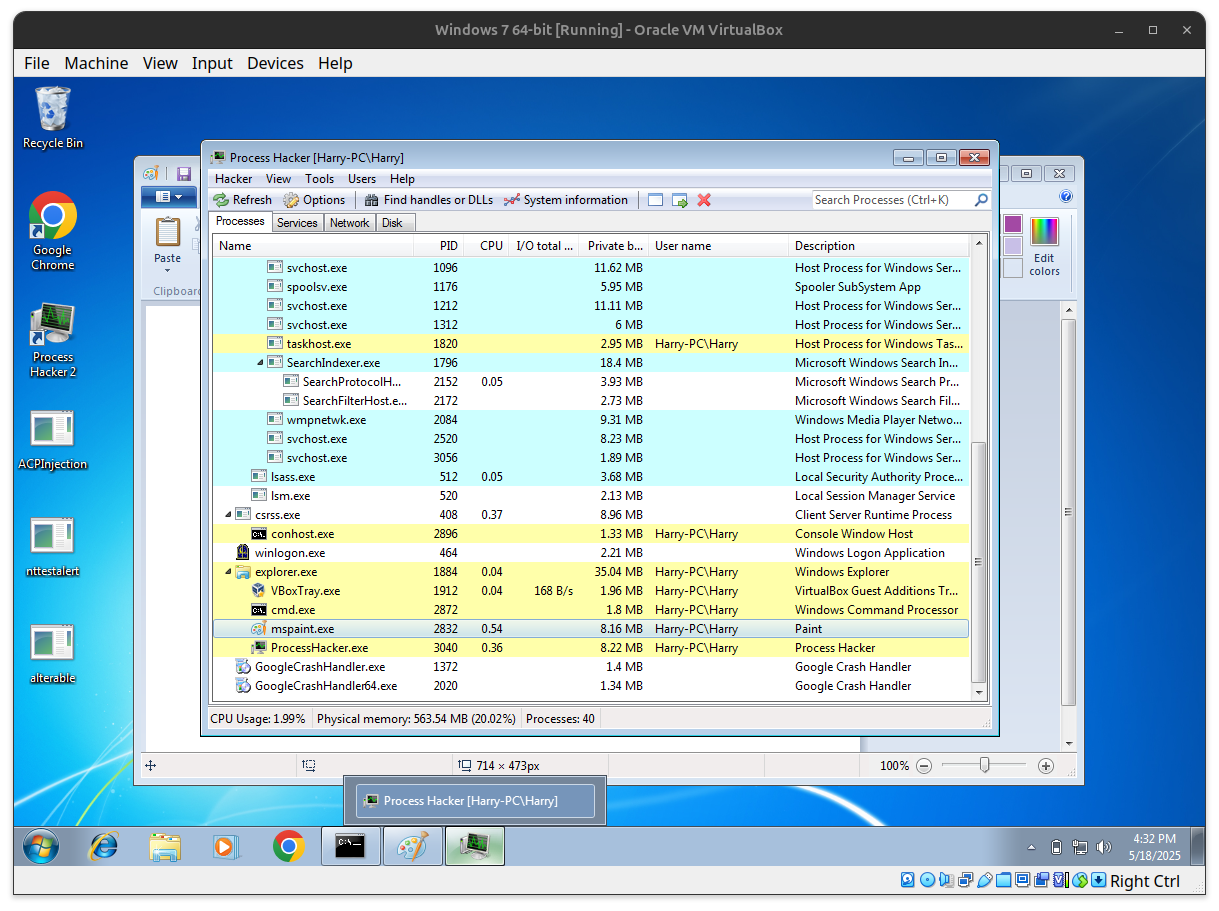Image resolution: width=1219 pixels, height=911 pixels.
Task: Select the purple color swatch in Paint
Action: click(1013, 224)
